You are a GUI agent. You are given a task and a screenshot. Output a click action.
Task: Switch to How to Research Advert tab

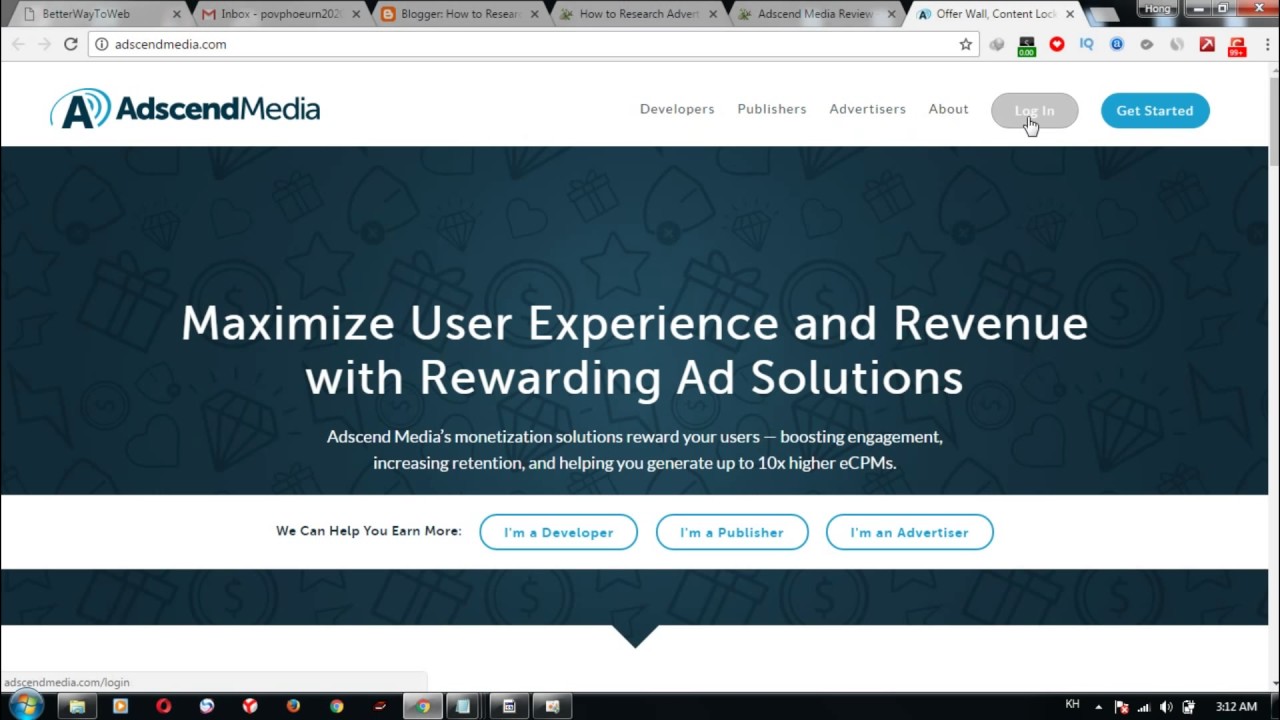(x=637, y=14)
